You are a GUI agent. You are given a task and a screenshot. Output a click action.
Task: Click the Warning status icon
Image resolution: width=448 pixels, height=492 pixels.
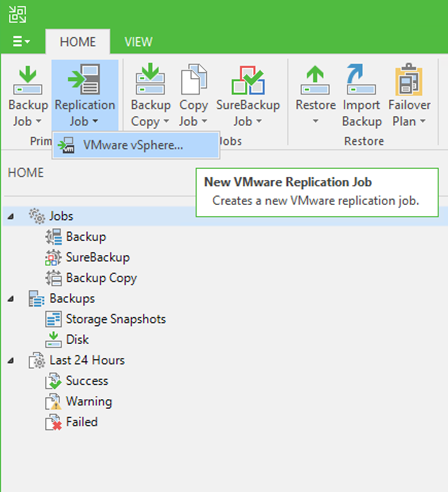click(x=53, y=402)
